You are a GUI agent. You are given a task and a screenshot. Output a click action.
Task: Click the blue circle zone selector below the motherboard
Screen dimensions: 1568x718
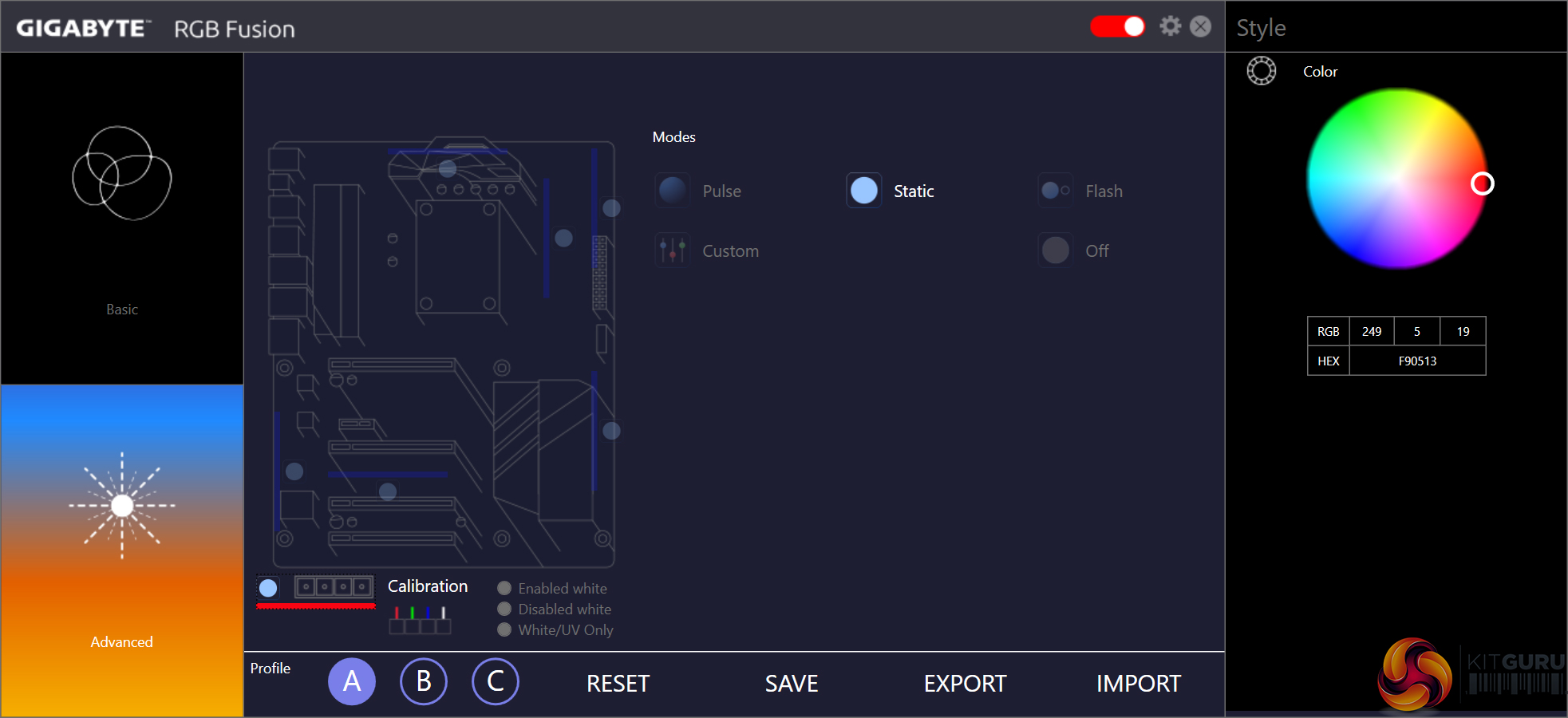coord(268,588)
